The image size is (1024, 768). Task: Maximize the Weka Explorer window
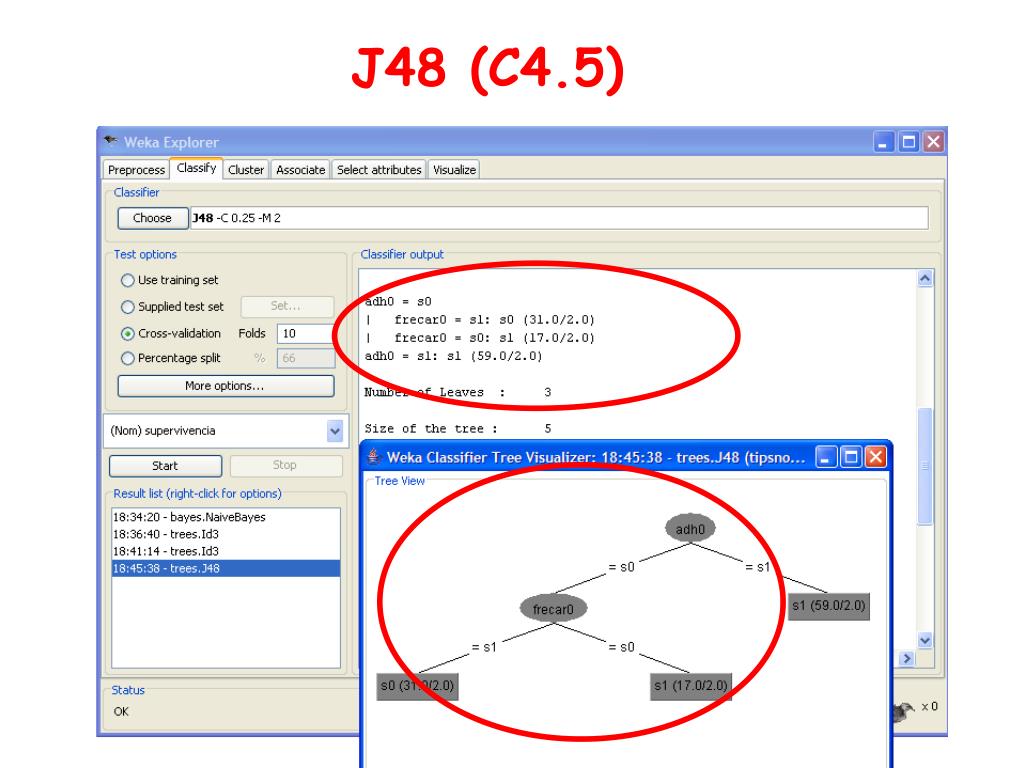click(x=908, y=142)
